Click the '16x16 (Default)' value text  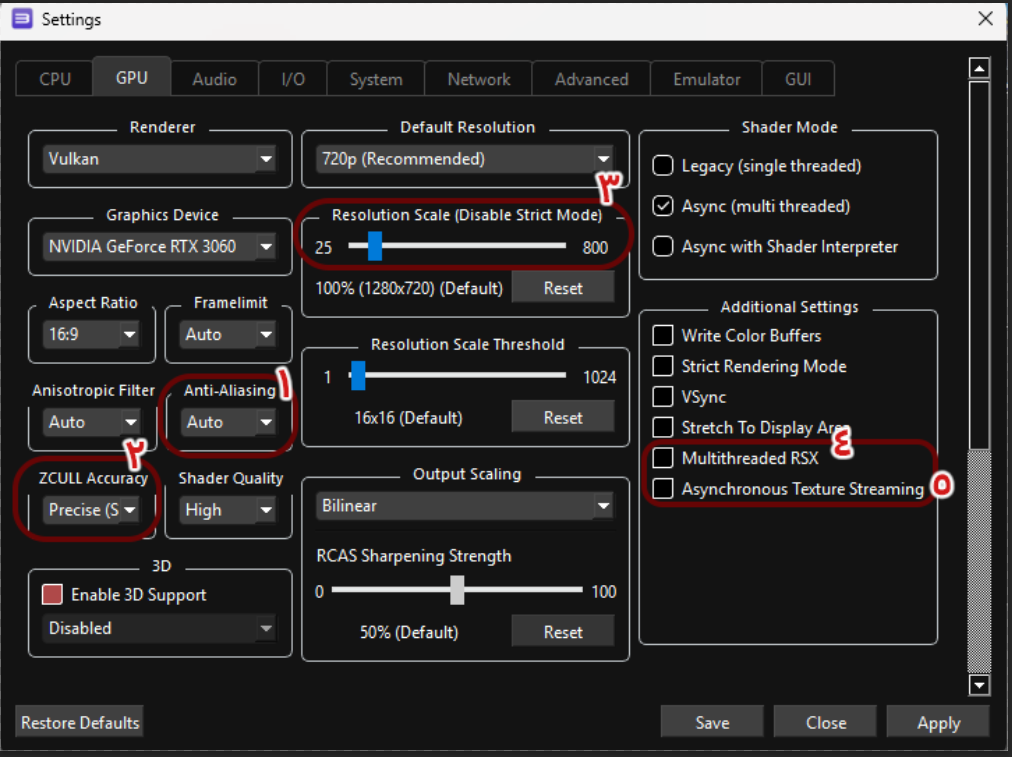click(x=408, y=418)
